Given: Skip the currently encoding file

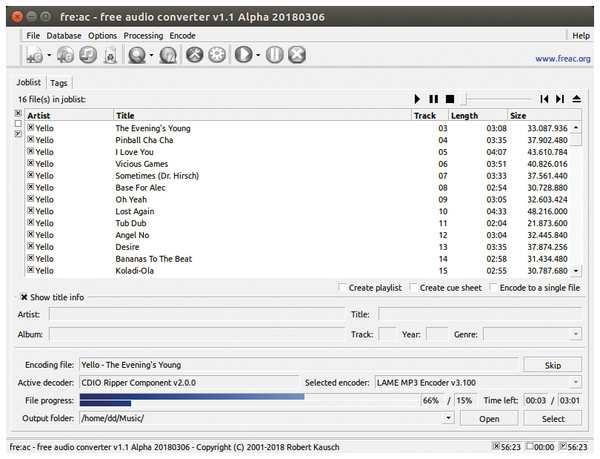Looking at the screenshot, I should coord(553,365).
